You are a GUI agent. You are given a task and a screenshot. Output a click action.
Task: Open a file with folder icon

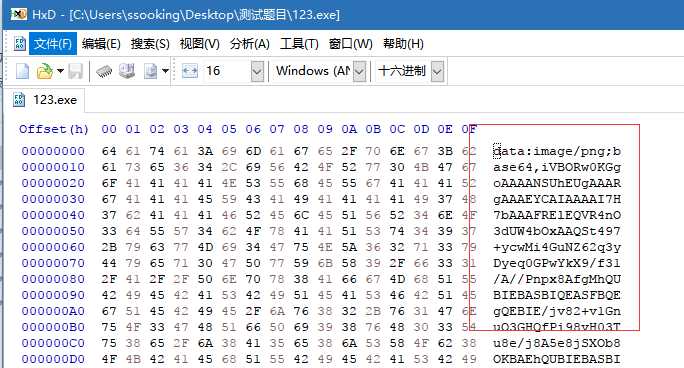coord(44,71)
